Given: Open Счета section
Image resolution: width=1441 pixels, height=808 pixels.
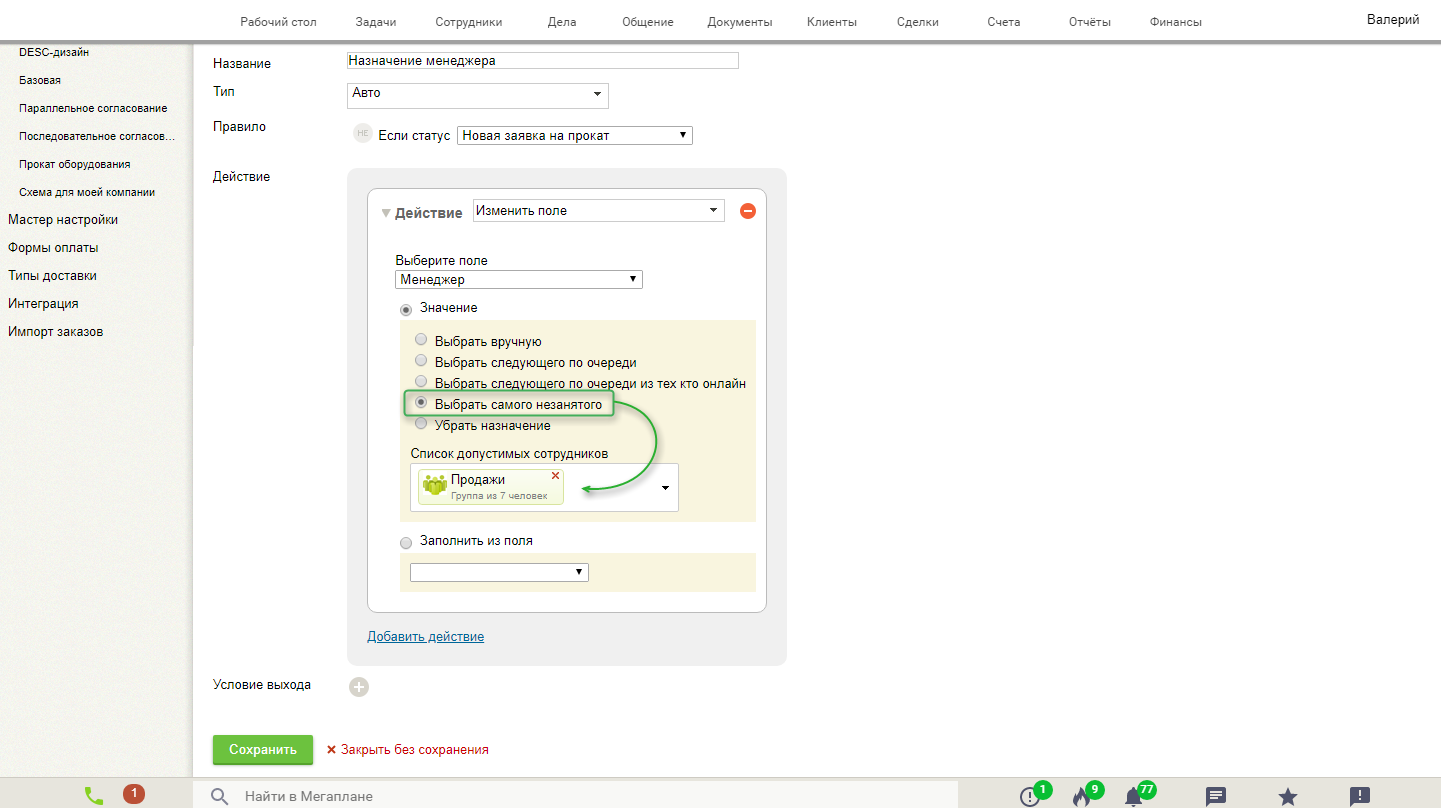Looking at the screenshot, I should pos(1003,22).
